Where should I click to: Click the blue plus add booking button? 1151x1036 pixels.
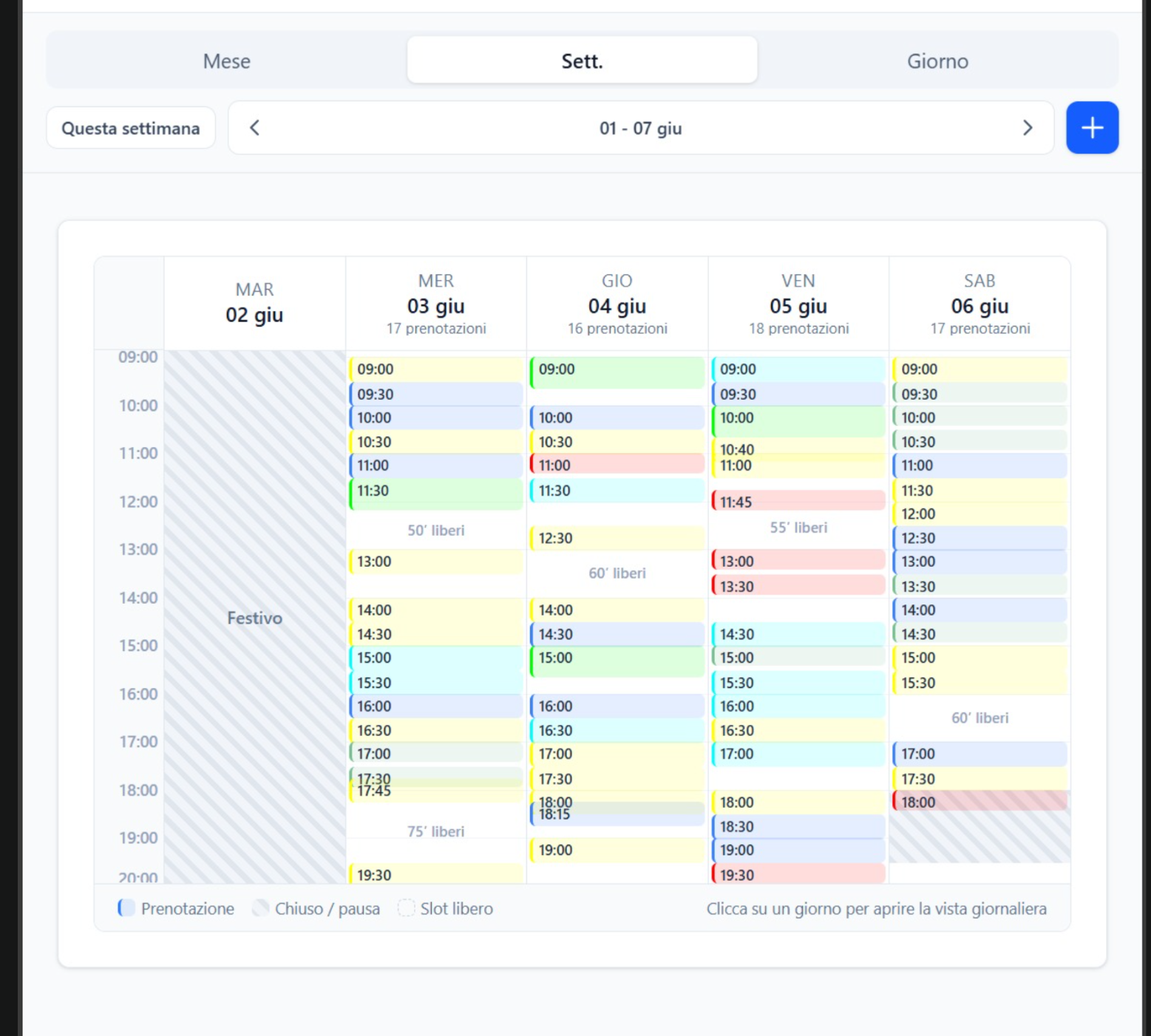1091,128
